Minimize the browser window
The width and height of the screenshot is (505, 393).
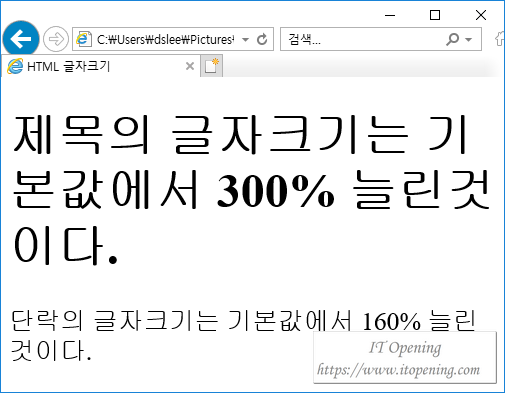pyautogui.click(x=390, y=15)
